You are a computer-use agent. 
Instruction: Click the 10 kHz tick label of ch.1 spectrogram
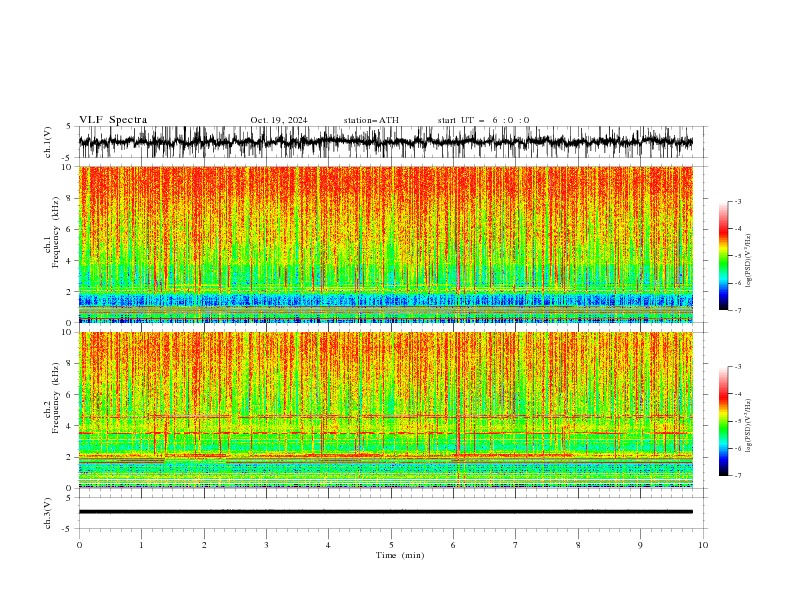click(68, 167)
